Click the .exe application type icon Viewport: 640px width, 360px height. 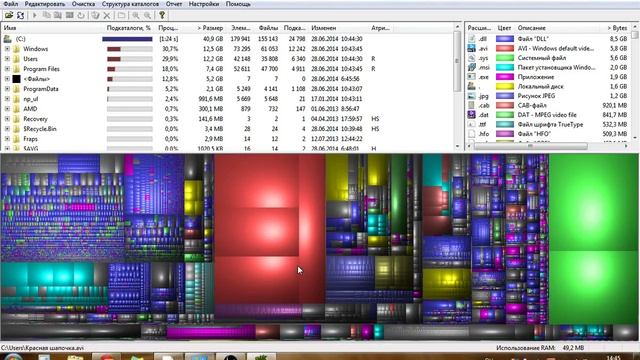click(471, 77)
